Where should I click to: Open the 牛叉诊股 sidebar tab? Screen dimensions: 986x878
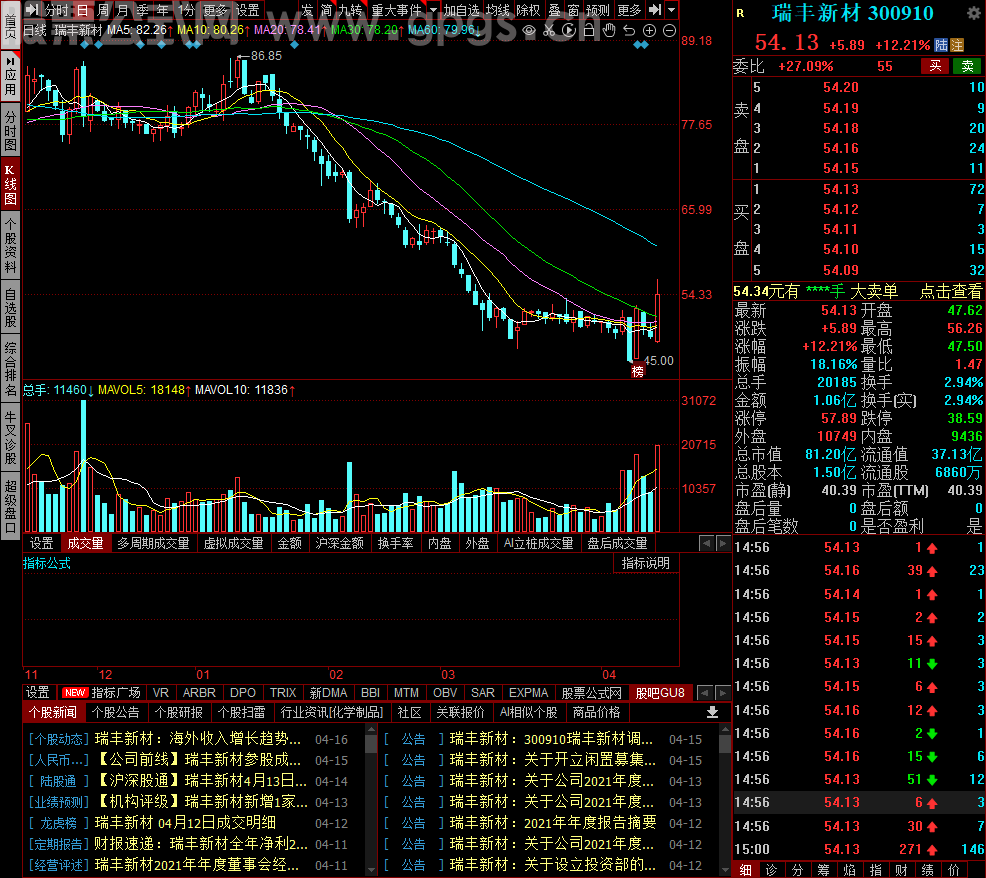tap(10, 437)
